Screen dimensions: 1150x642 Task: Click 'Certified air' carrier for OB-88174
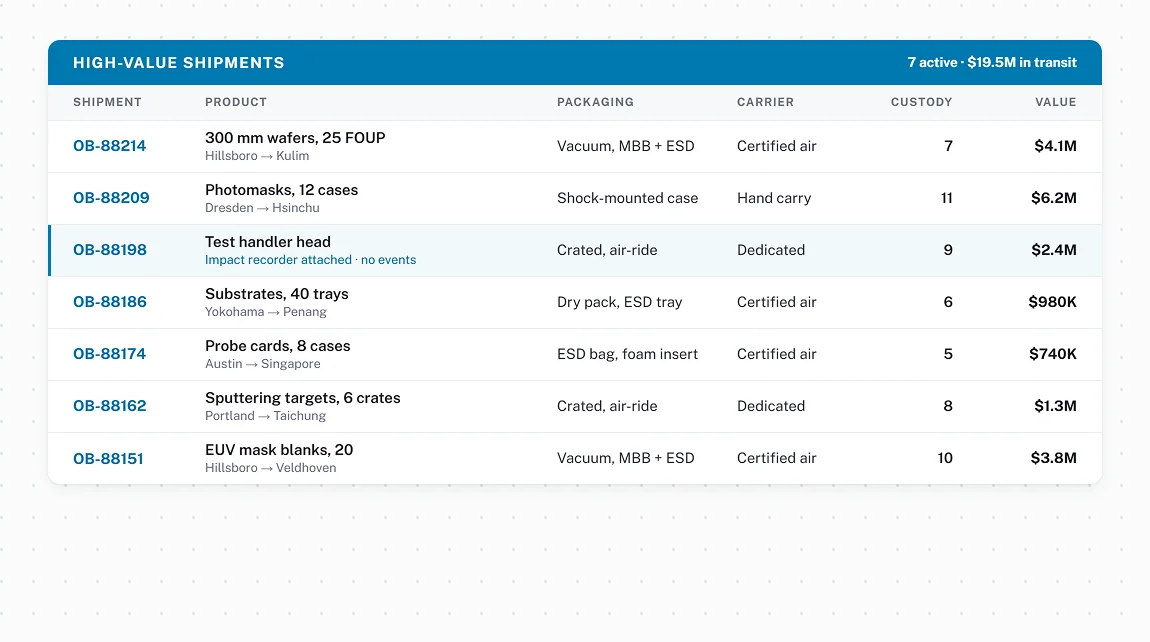(x=777, y=354)
